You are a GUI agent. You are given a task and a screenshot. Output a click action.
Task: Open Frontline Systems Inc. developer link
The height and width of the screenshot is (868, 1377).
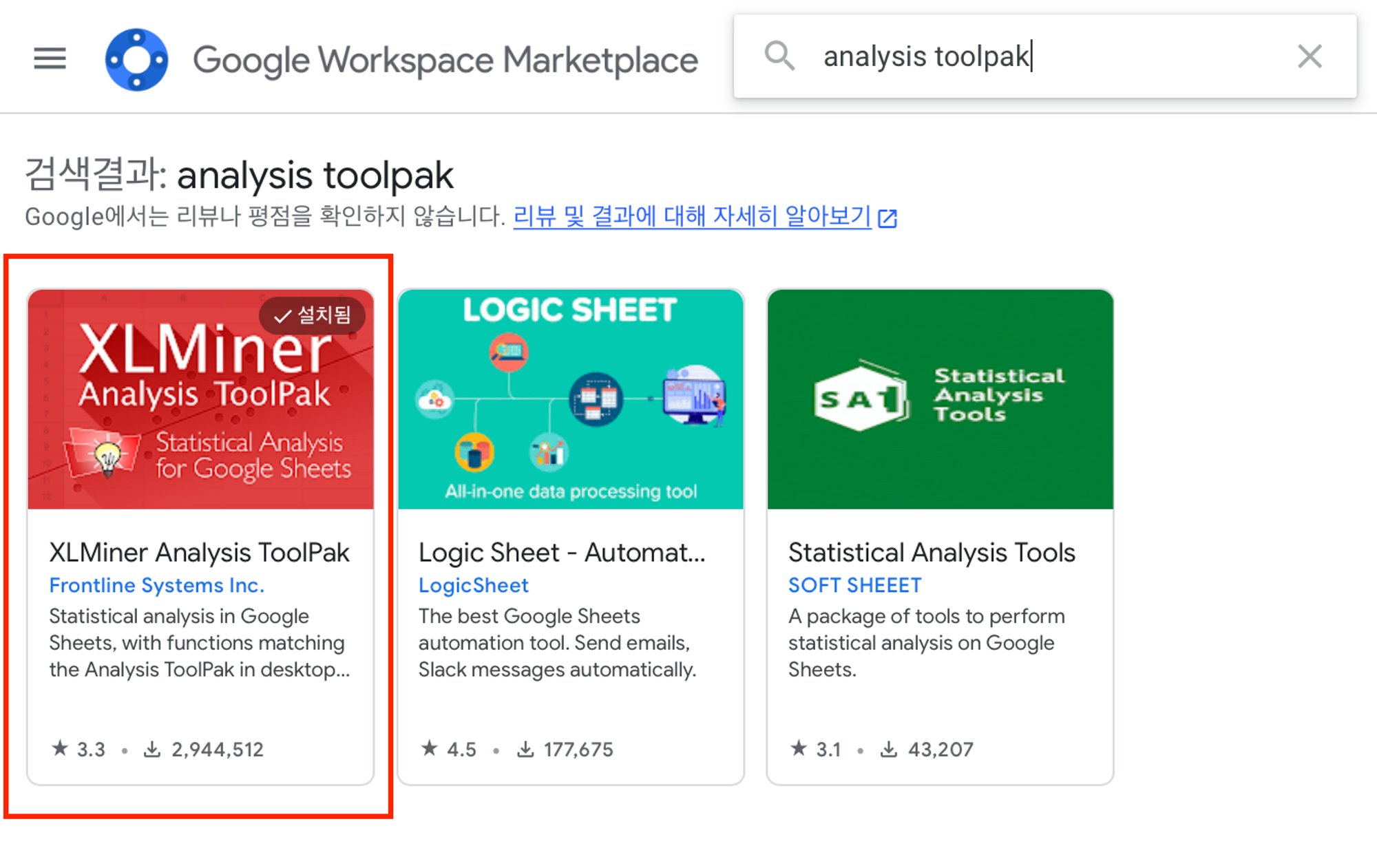pos(157,585)
